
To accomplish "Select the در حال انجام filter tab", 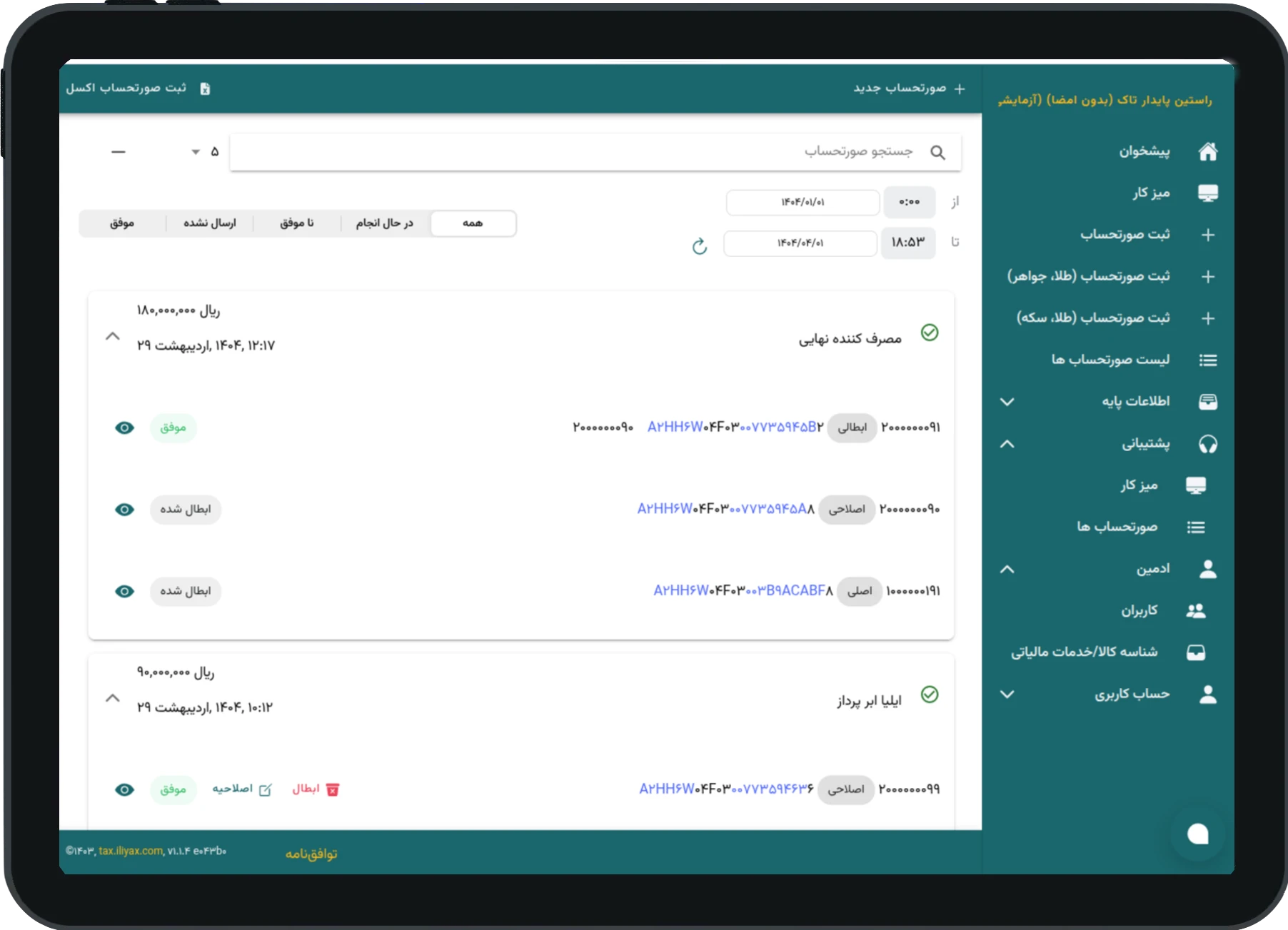I will 385,223.
